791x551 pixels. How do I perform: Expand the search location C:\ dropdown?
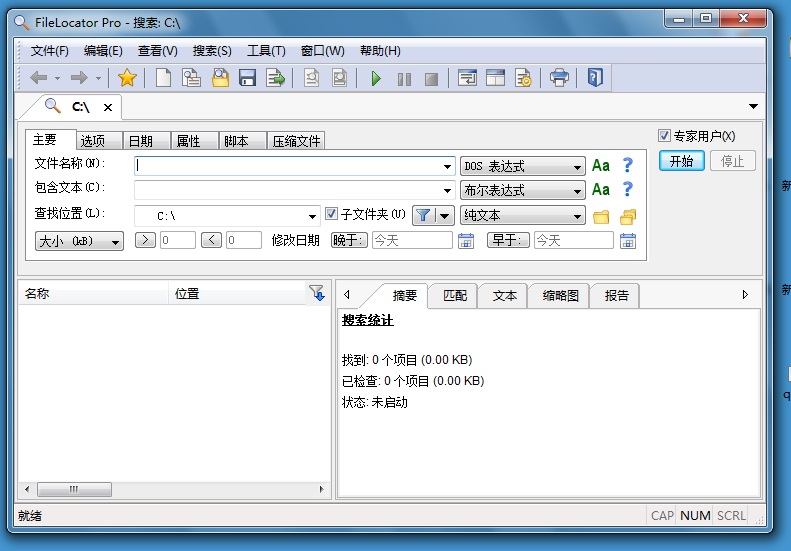(x=312, y=216)
